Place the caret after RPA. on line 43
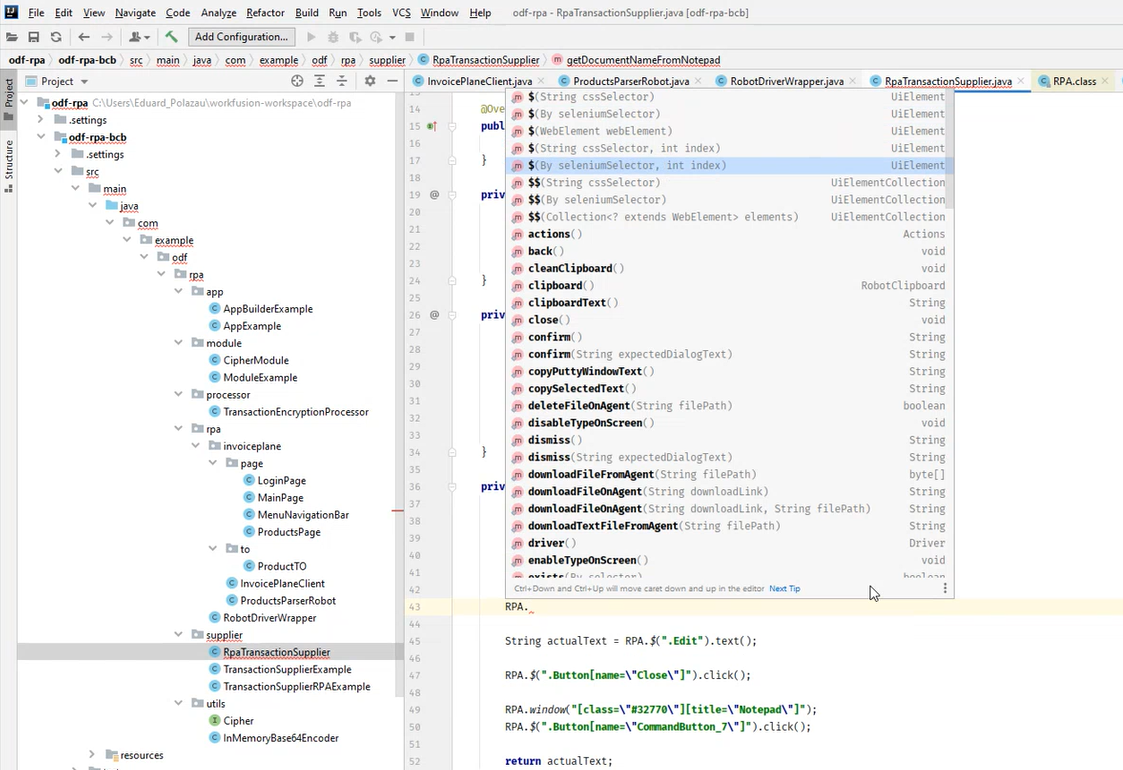 (529, 607)
